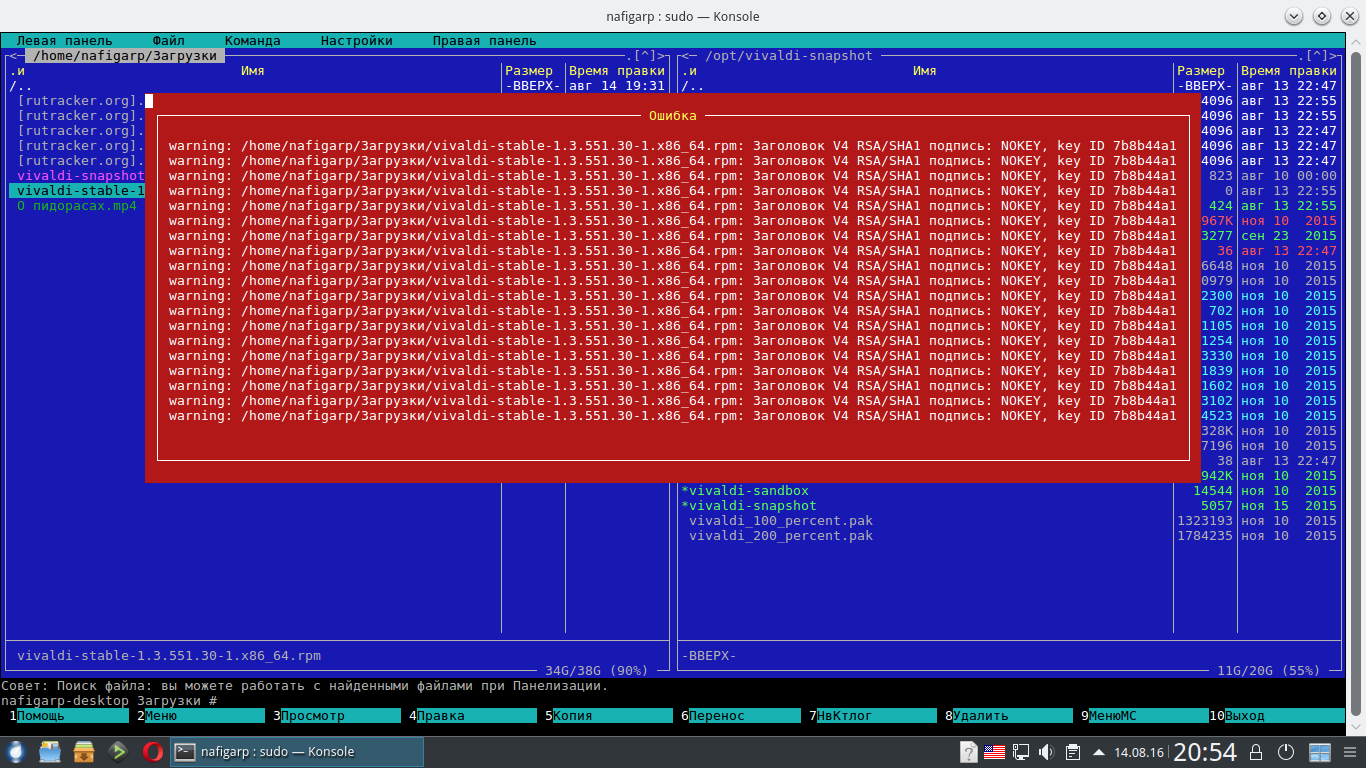This screenshot has width=1366, height=768.
Task: Click the 14.08.16 date in the panel
Action: (x=1138, y=752)
